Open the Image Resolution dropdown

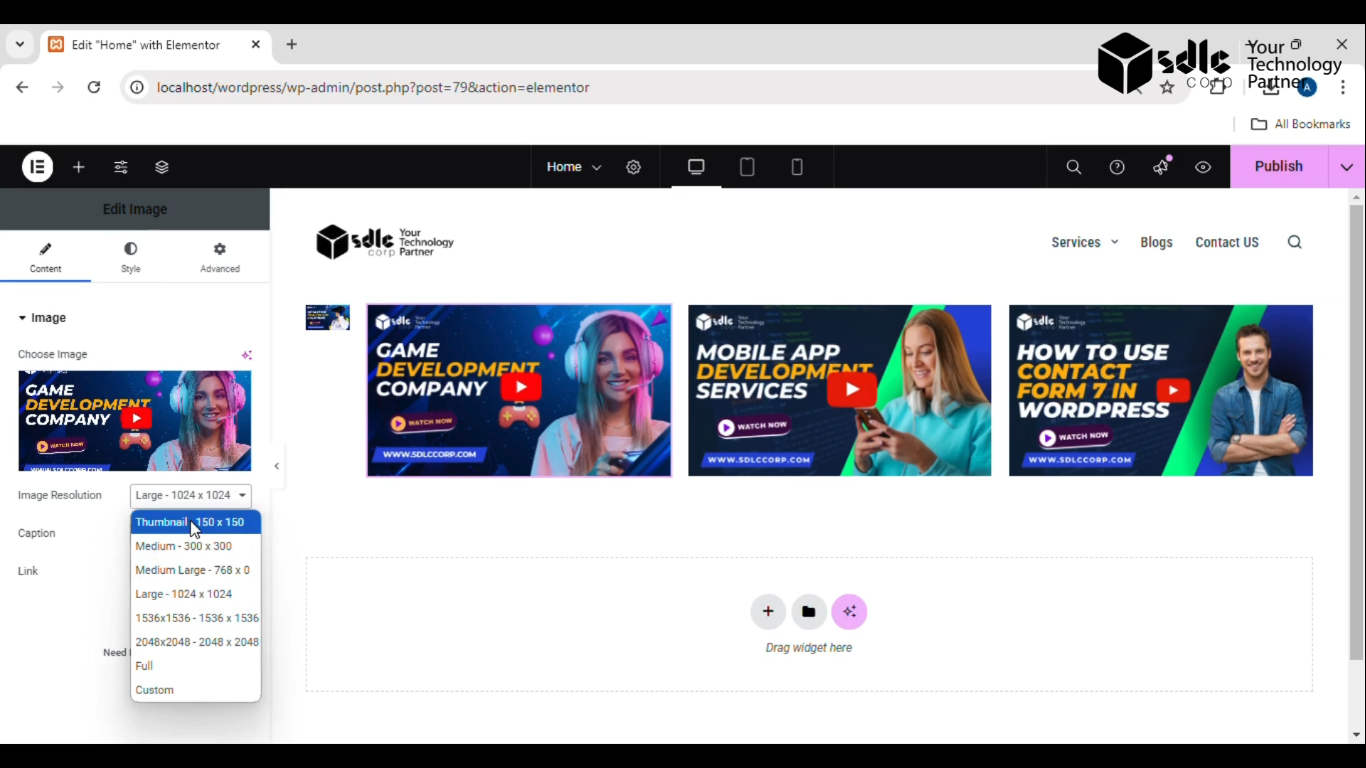[x=191, y=495]
